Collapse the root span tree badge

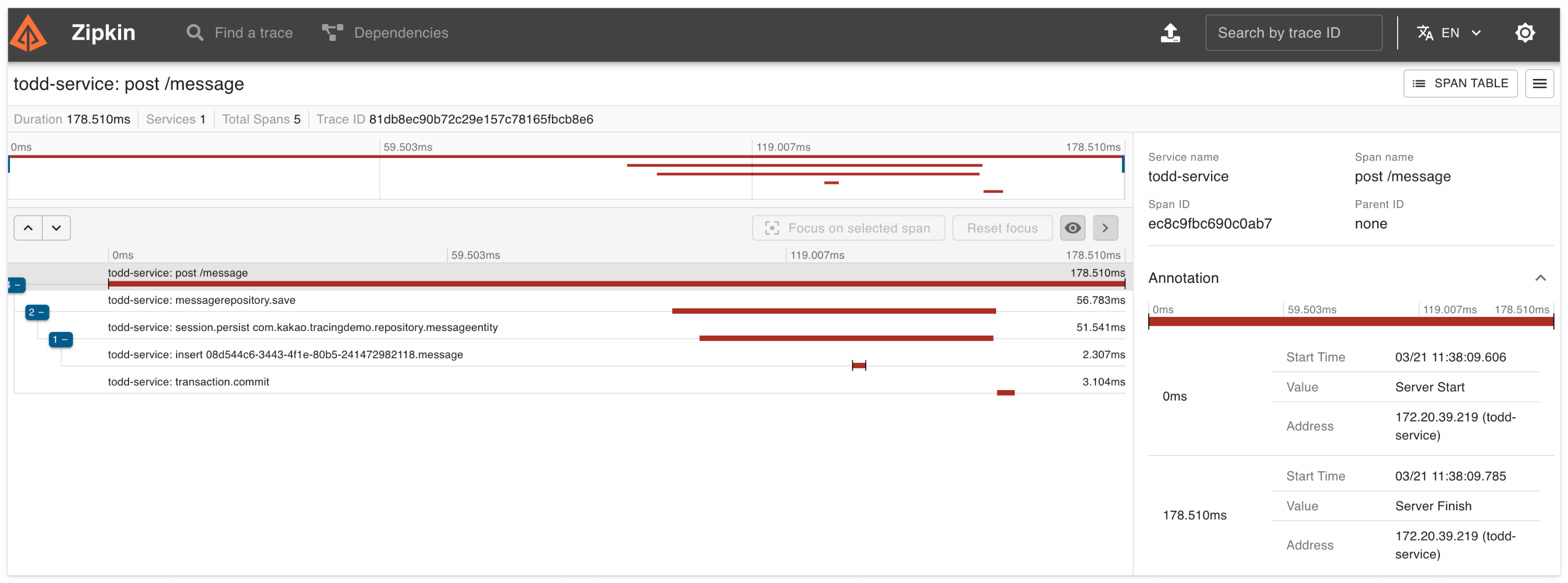[16, 285]
